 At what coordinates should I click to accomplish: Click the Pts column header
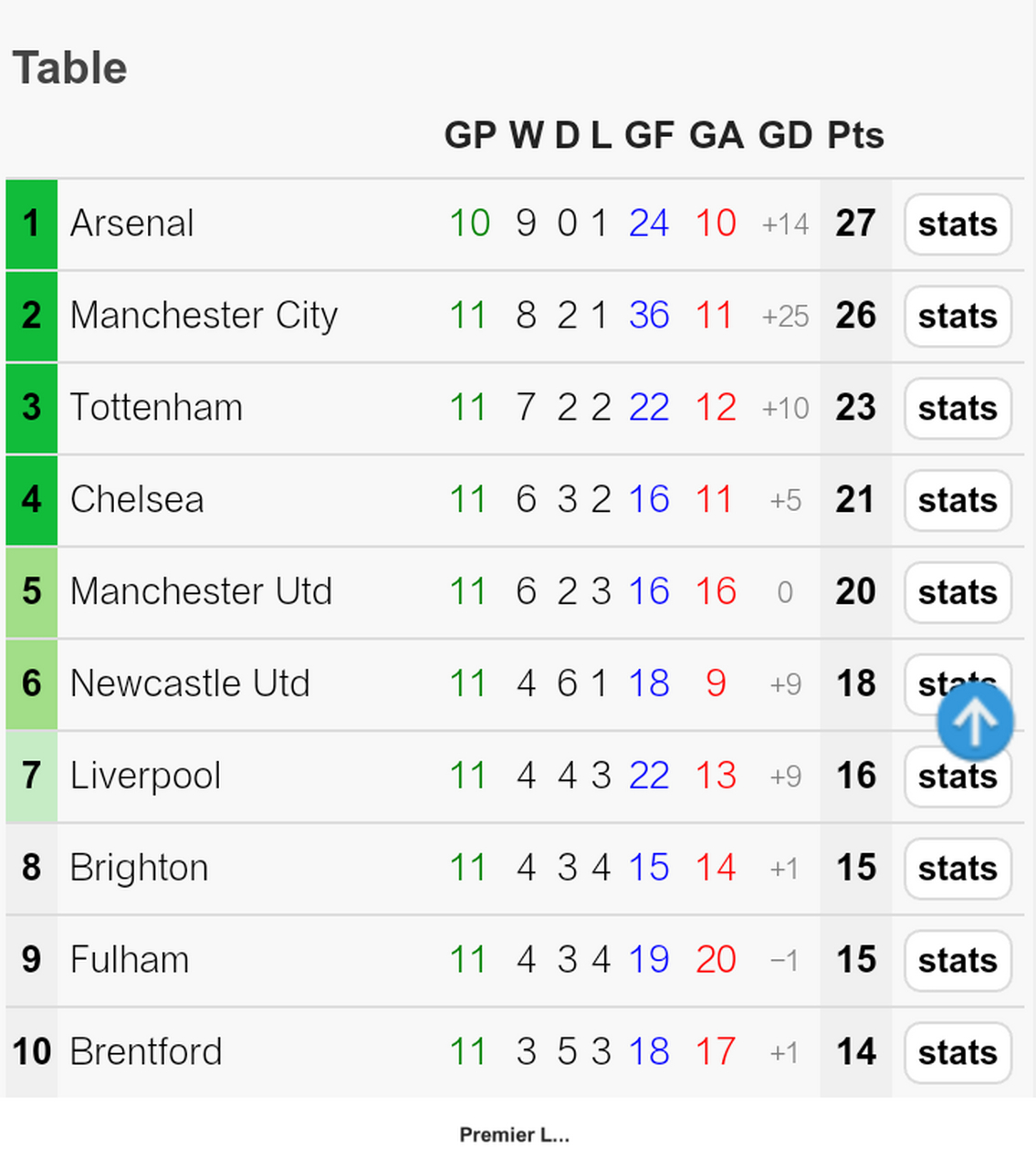[855, 135]
